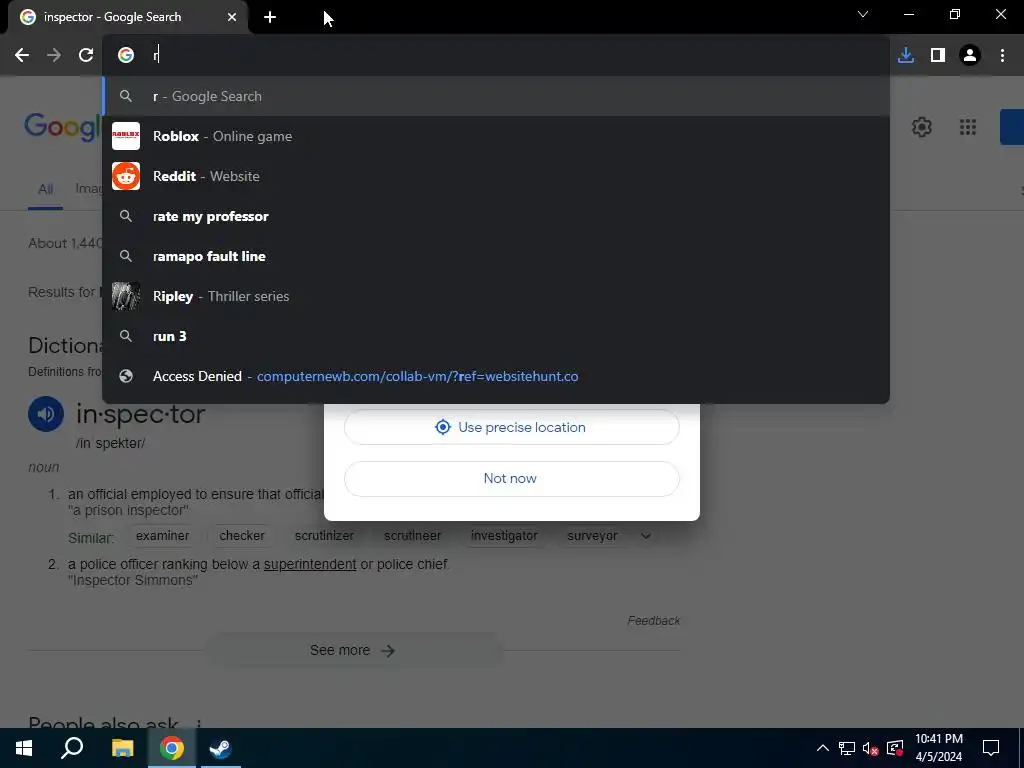Click the globe icon beside Access Denied
Image resolution: width=1024 pixels, height=768 pixels.
tap(126, 376)
